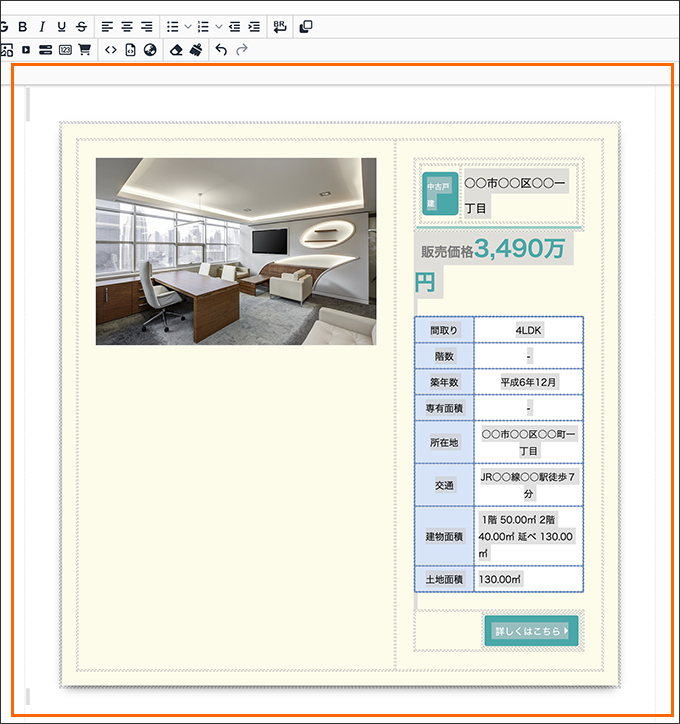Click the ○○市○○区○○一丁目 heading text
The height and width of the screenshot is (724, 680).
click(515, 196)
